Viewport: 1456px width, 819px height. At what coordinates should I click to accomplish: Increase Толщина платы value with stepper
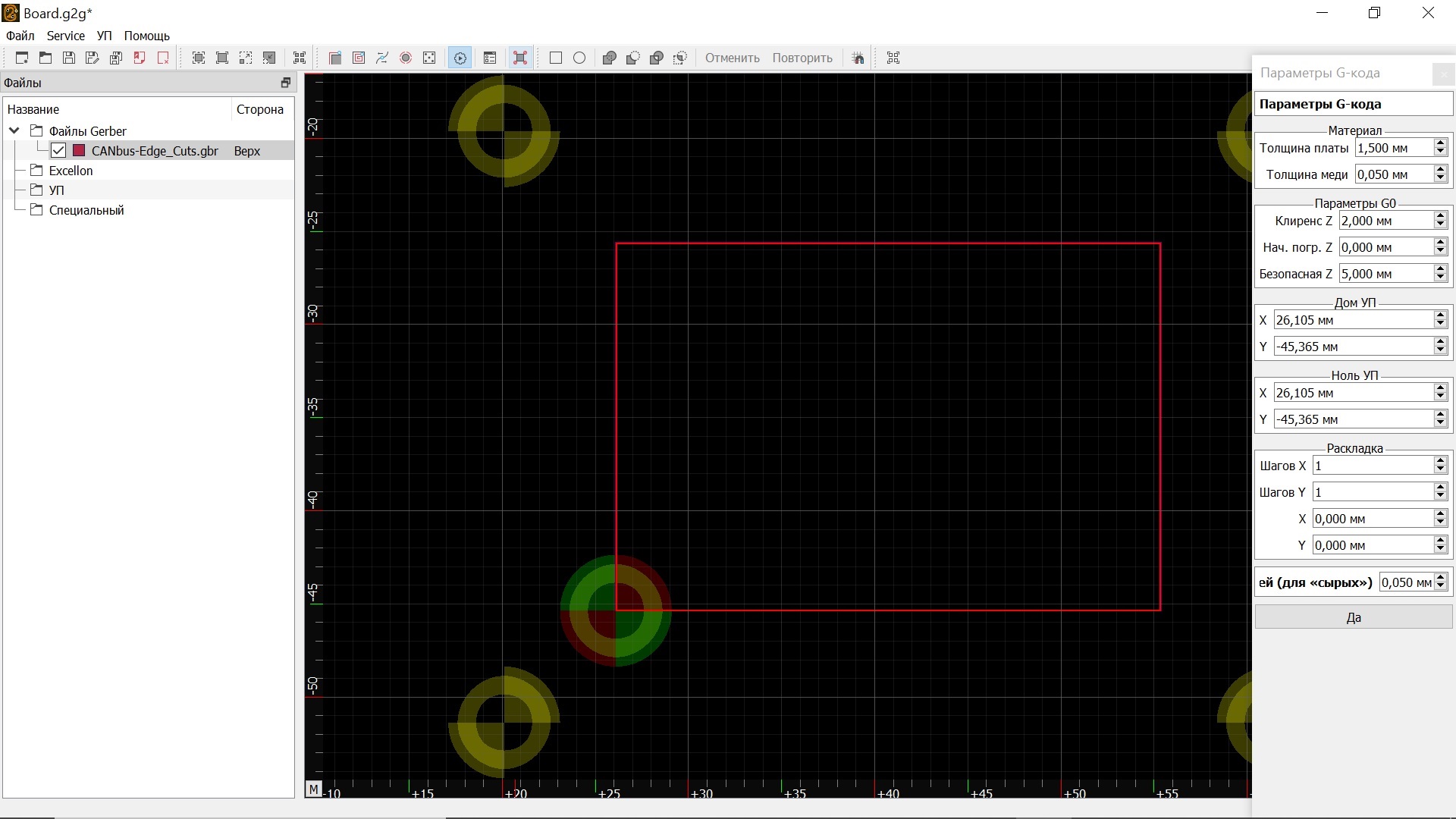click(x=1441, y=143)
